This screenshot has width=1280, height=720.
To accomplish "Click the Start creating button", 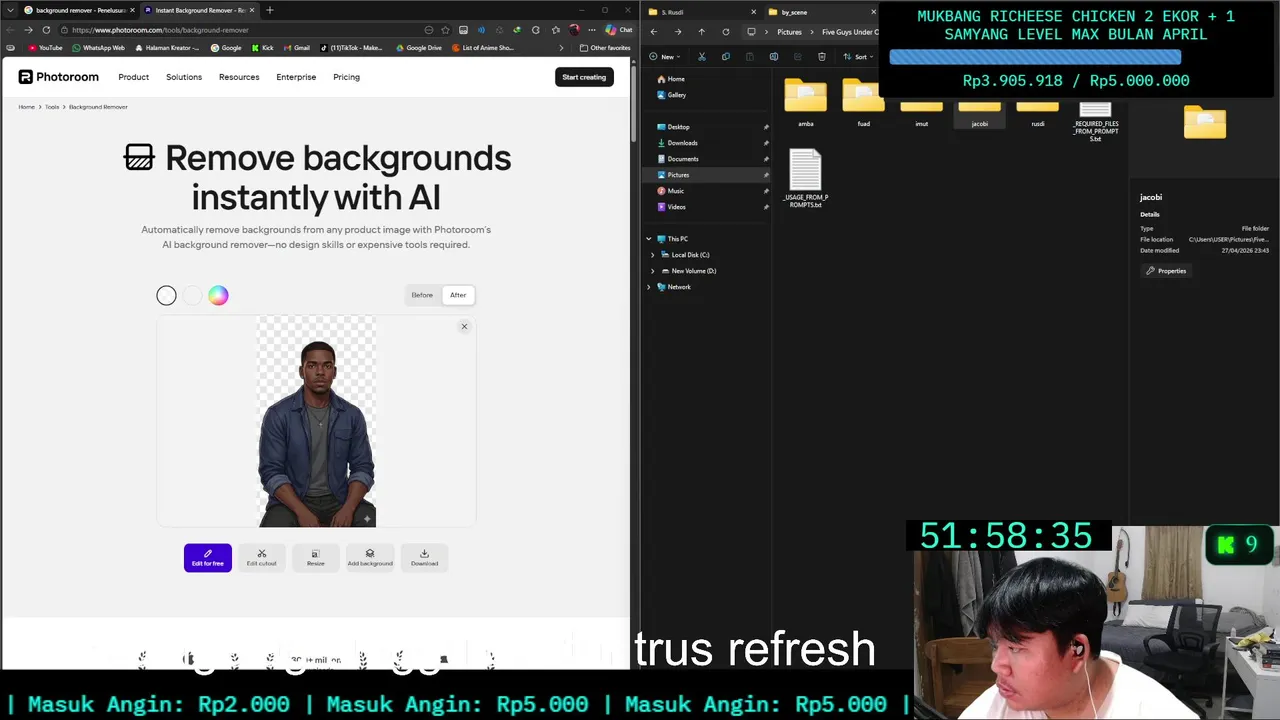I will (584, 77).
